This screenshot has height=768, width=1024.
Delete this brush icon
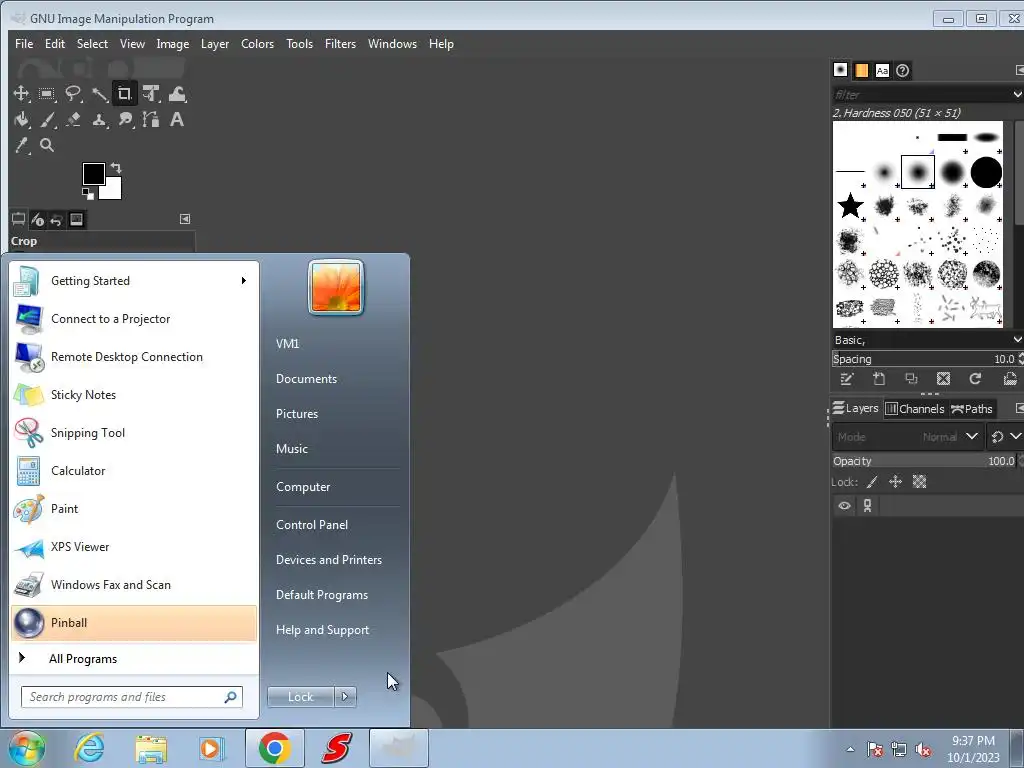click(x=943, y=379)
